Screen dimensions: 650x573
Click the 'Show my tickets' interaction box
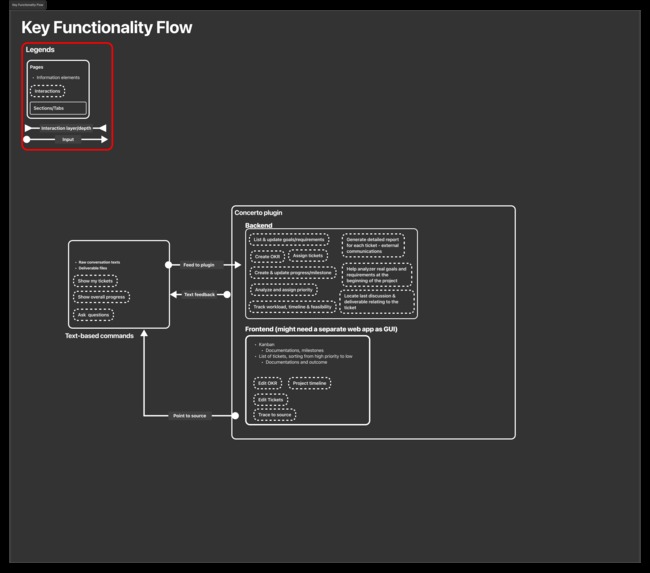pos(95,281)
